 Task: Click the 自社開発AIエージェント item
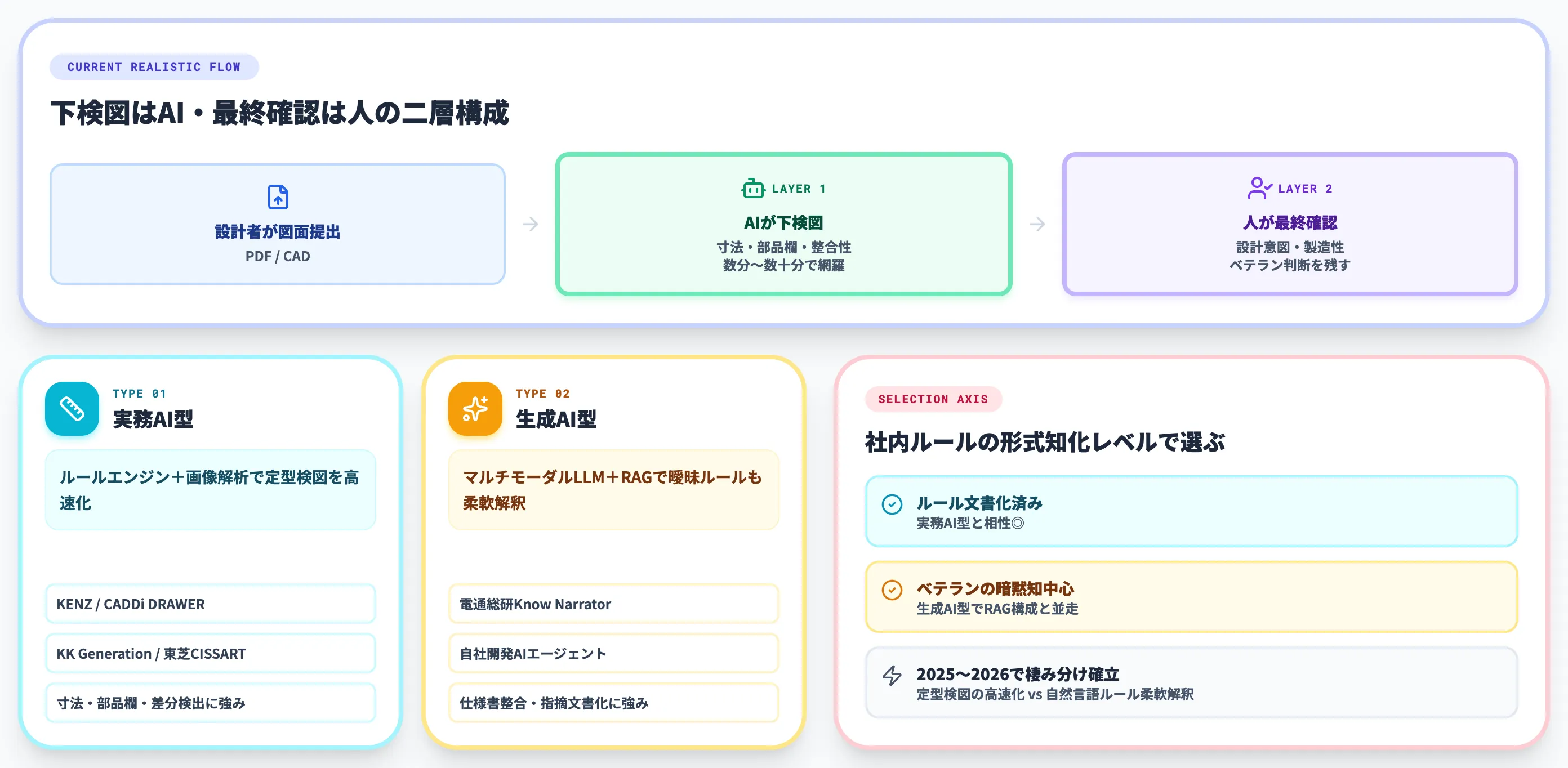(x=613, y=653)
